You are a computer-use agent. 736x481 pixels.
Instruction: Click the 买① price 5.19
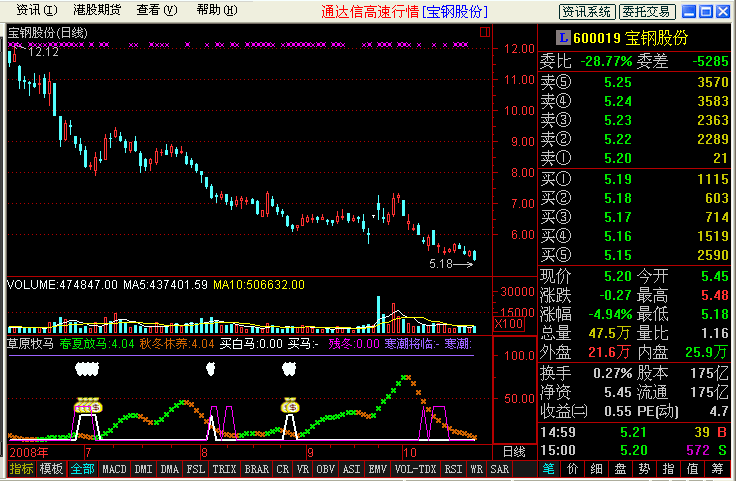[x=618, y=179]
